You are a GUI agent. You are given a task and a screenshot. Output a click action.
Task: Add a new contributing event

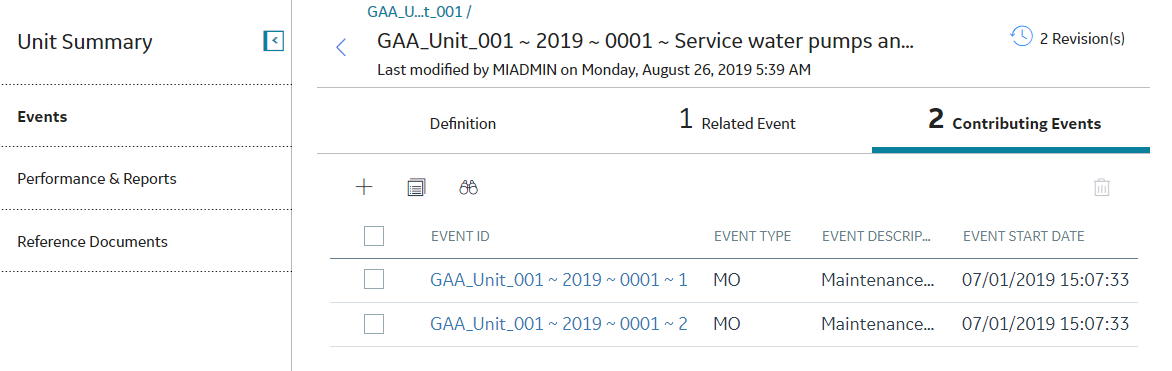point(364,187)
